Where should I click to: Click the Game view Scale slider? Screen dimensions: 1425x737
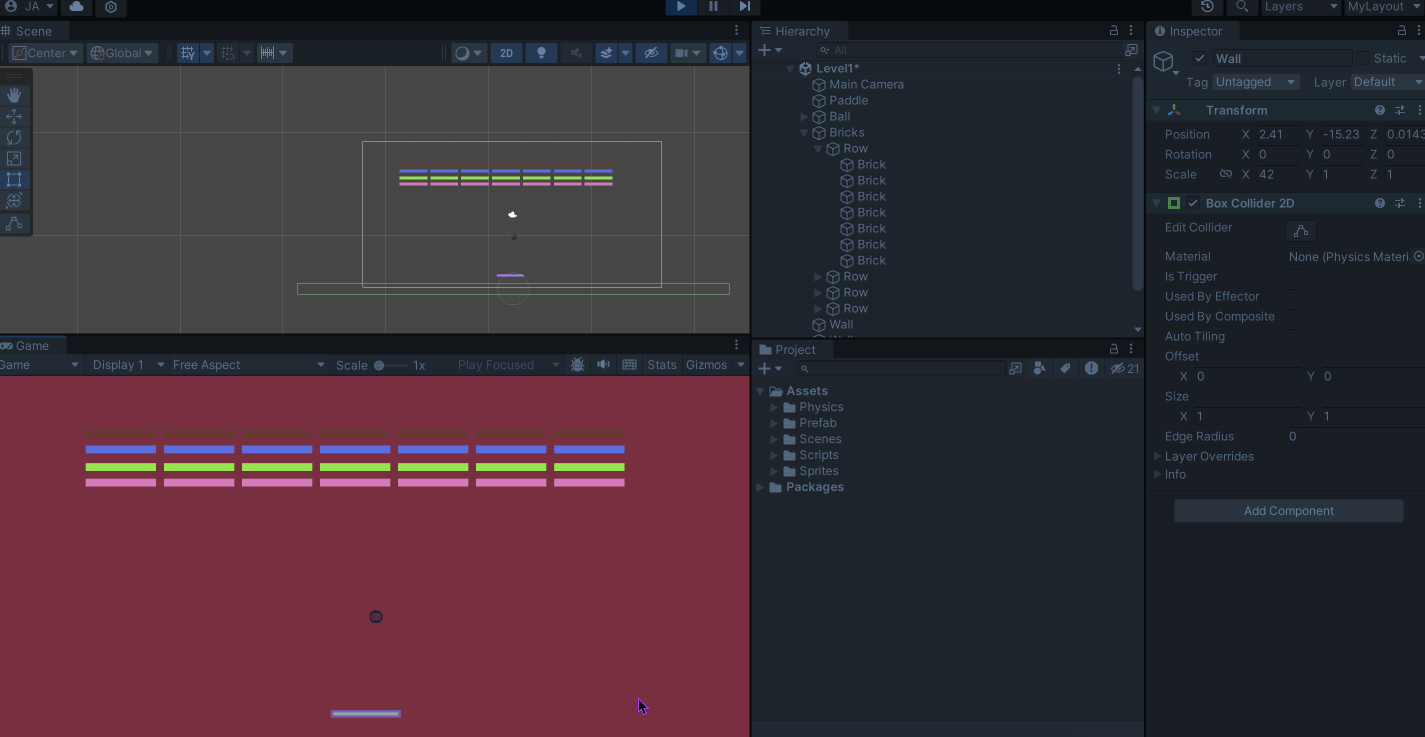(391, 365)
